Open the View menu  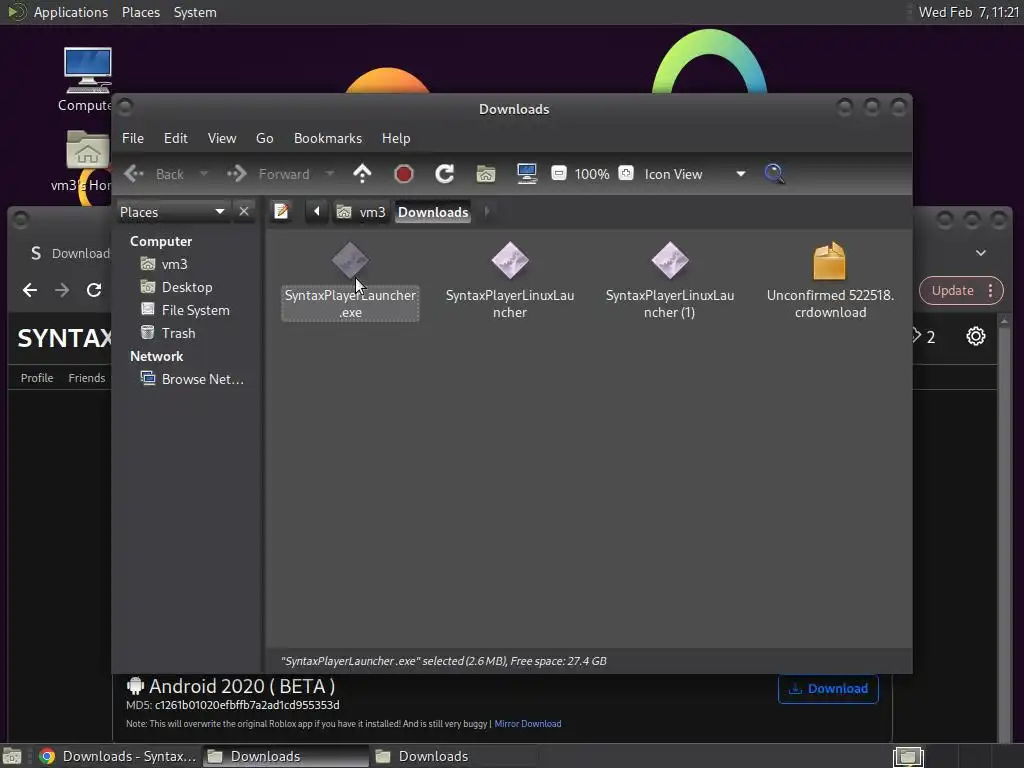pyautogui.click(x=222, y=138)
